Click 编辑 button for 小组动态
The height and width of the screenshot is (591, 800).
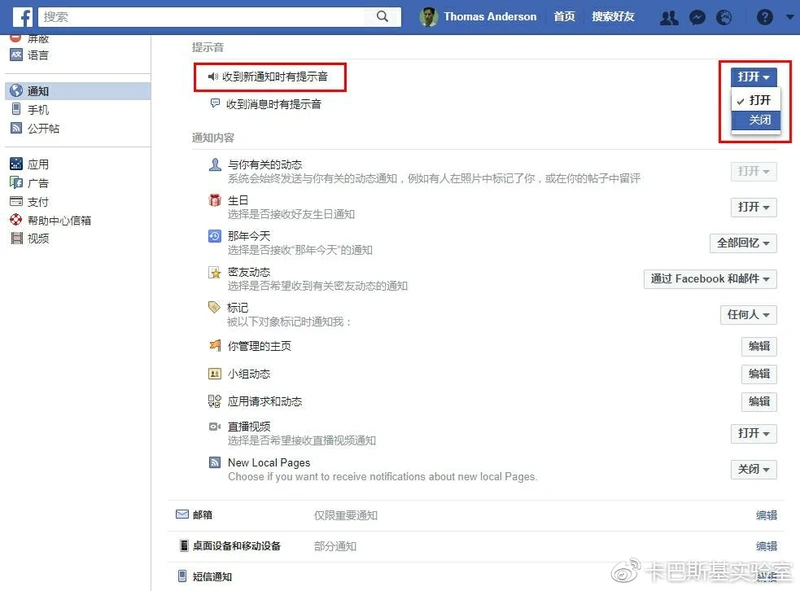tap(759, 374)
